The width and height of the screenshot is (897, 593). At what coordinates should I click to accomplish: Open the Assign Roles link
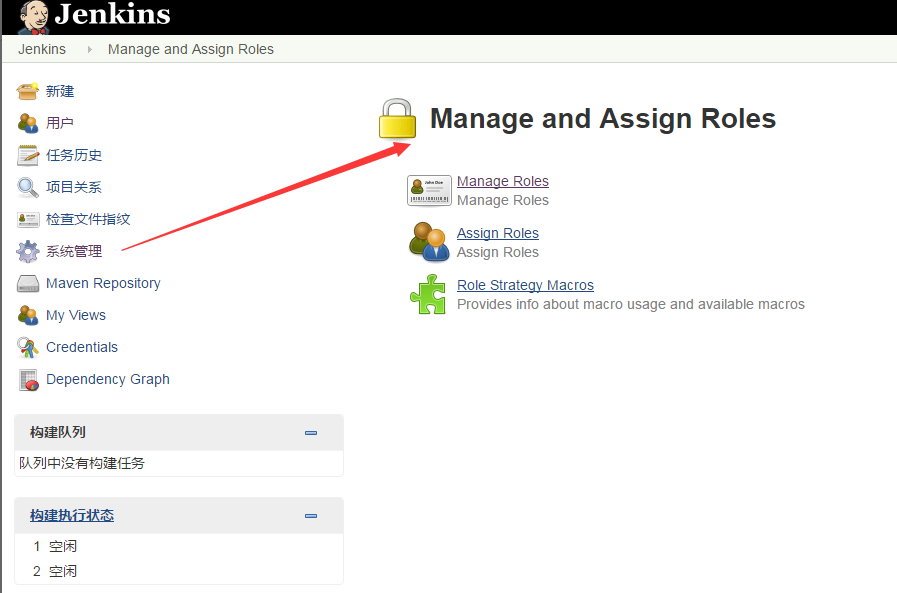[497, 233]
